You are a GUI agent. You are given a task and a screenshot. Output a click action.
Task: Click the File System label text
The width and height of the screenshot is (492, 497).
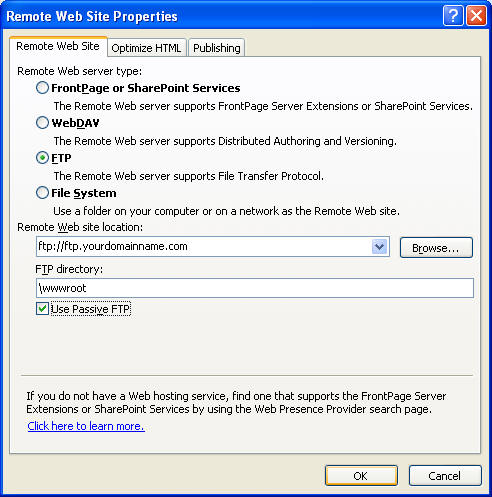coord(84,193)
